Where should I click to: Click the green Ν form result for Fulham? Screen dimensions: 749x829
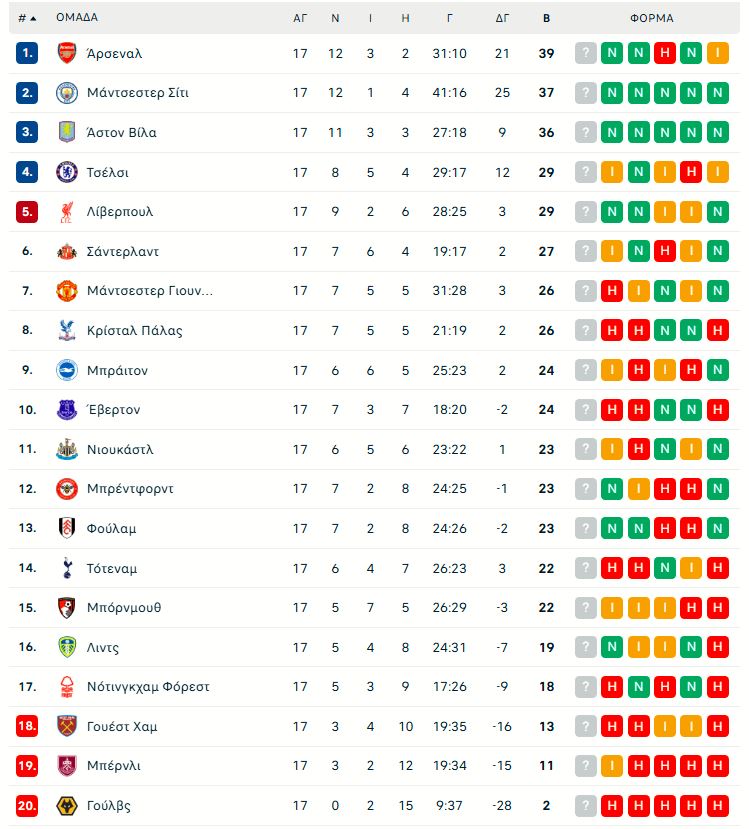(x=611, y=528)
